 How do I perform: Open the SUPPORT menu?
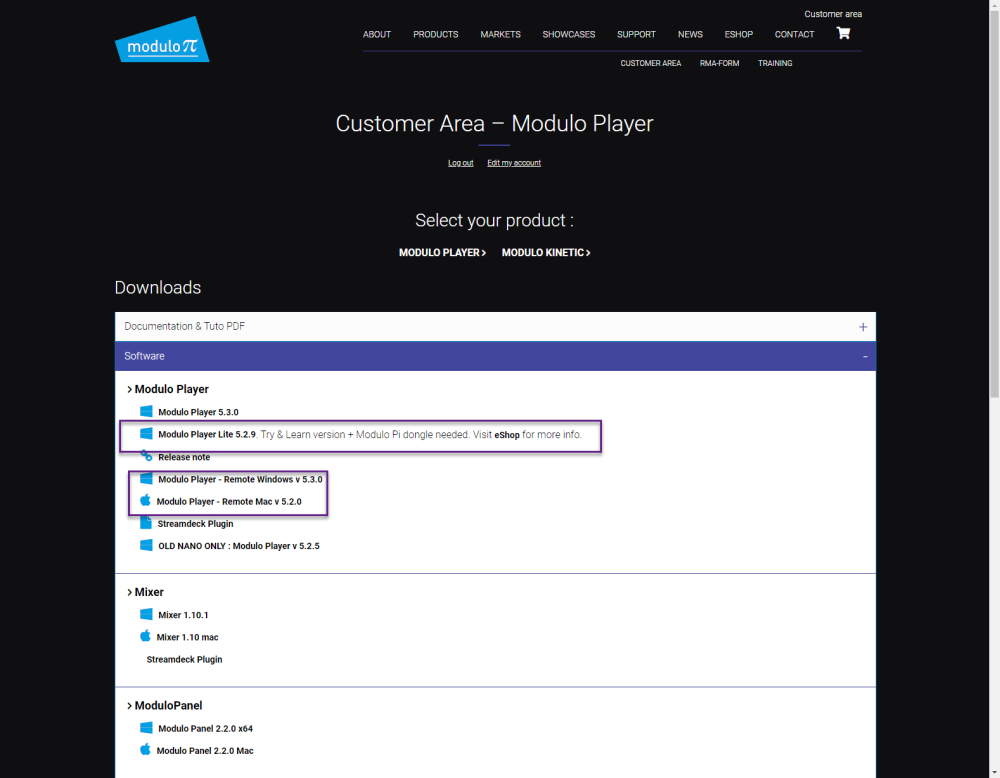636,34
